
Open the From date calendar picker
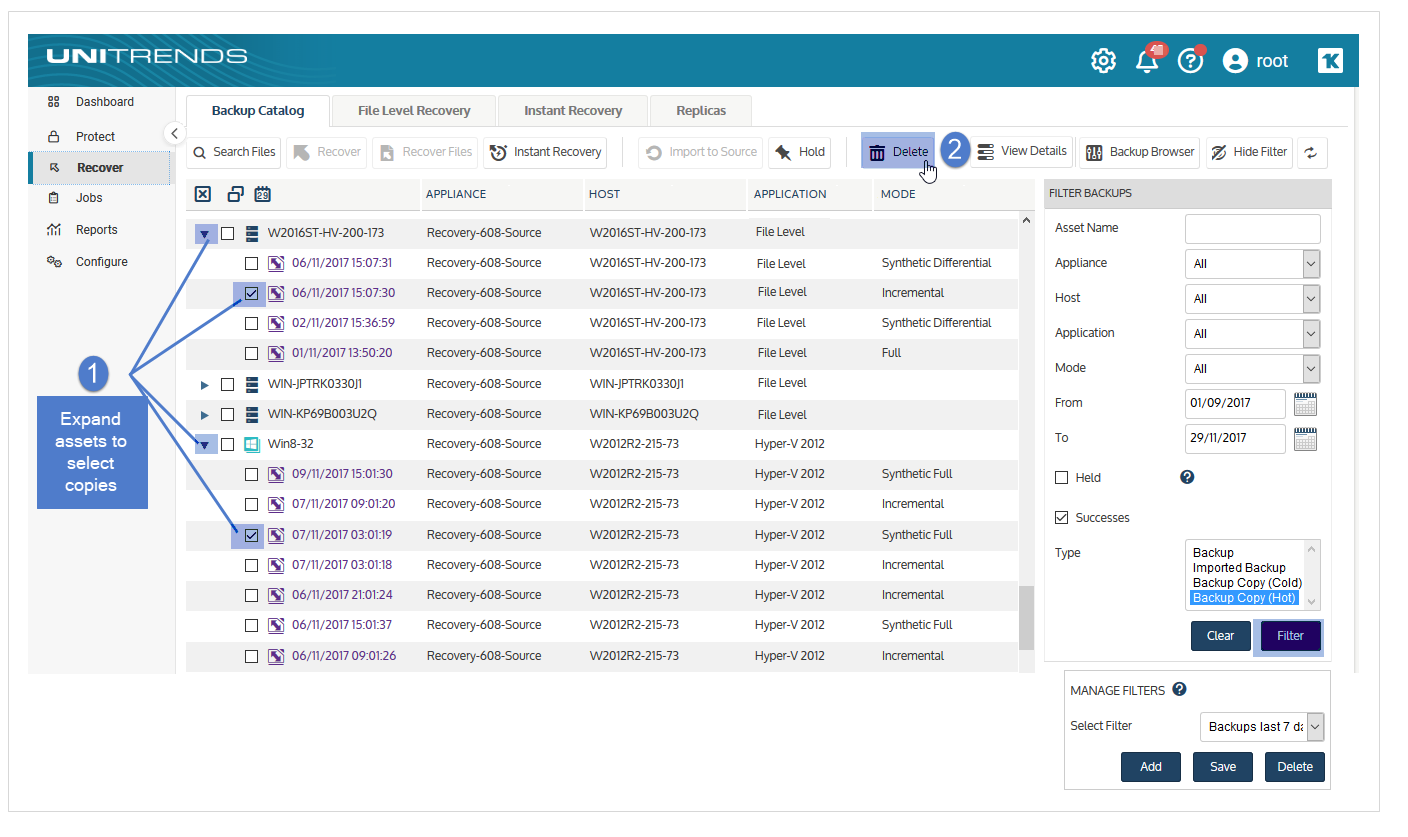pos(1305,404)
